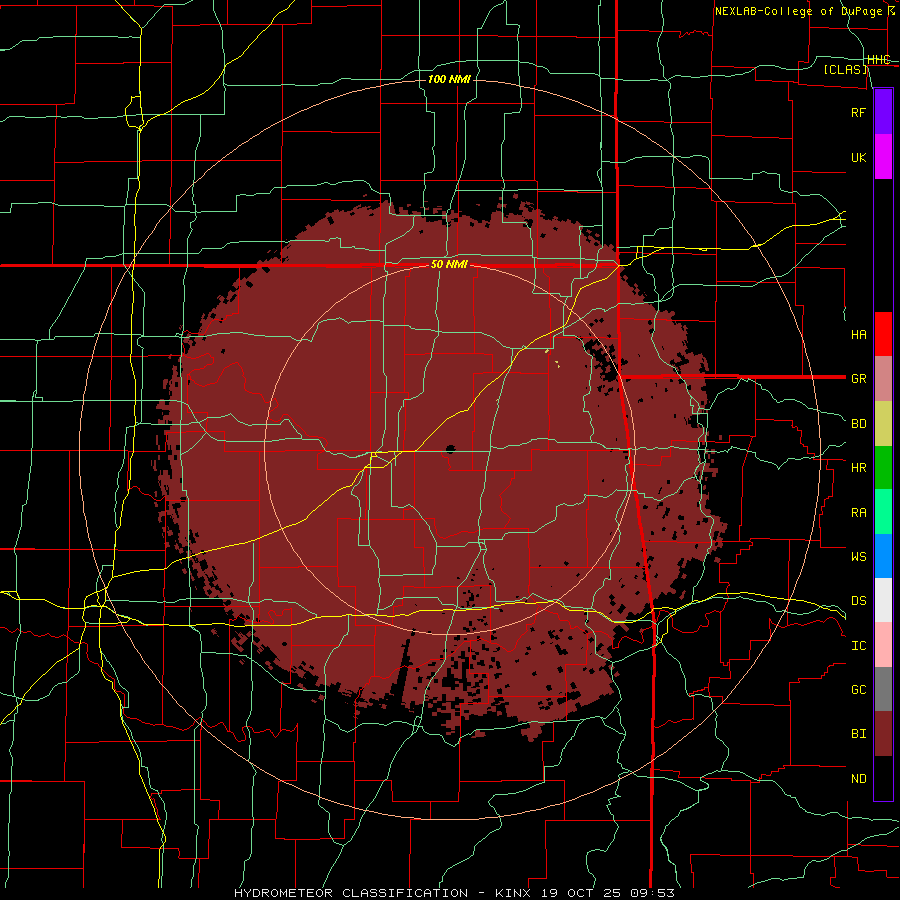Click the blue WS legend color
Viewport: 900px width, 900px height.
point(883,556)
